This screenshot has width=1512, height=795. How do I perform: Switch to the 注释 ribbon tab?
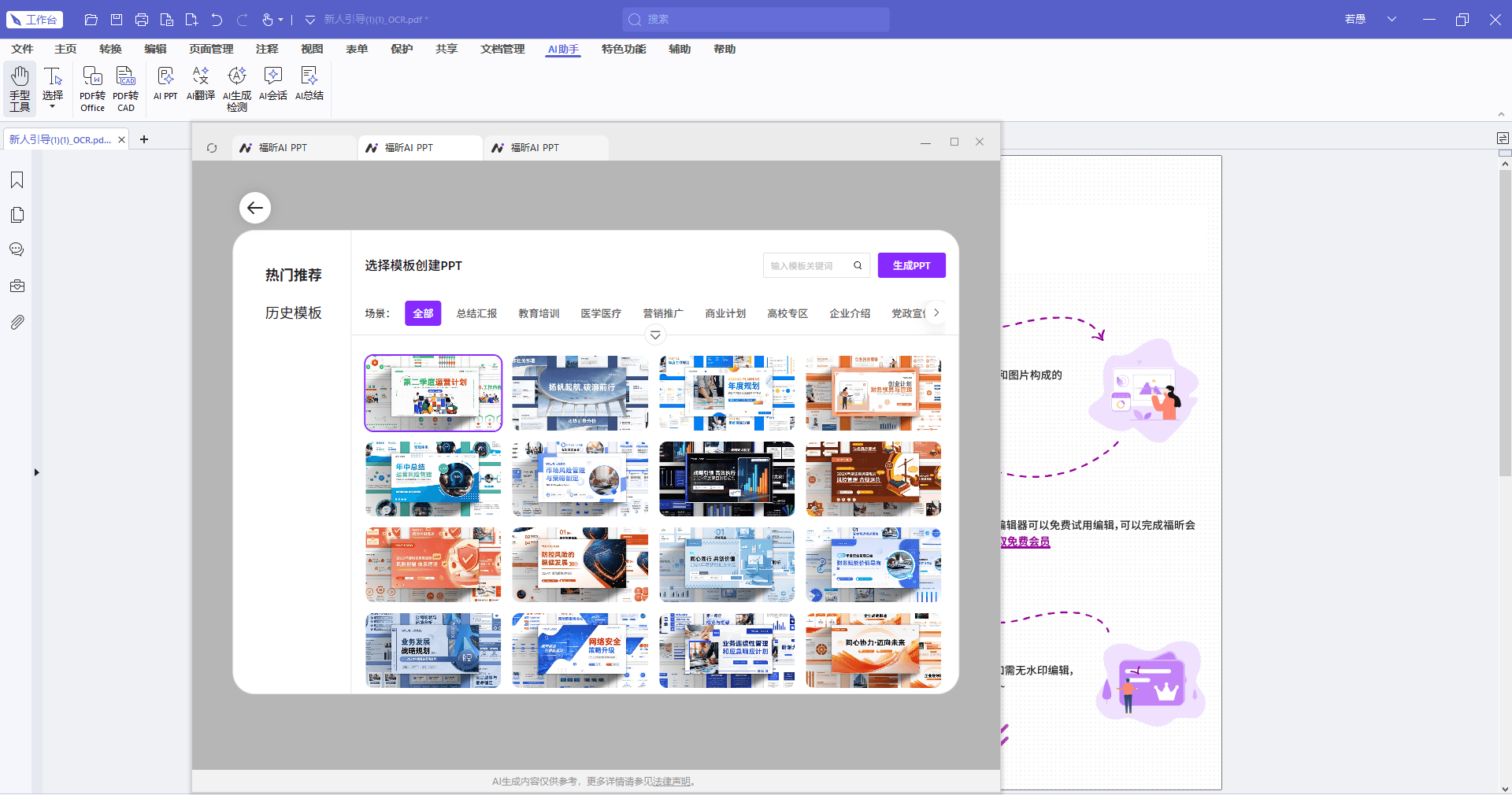point(267,49)
